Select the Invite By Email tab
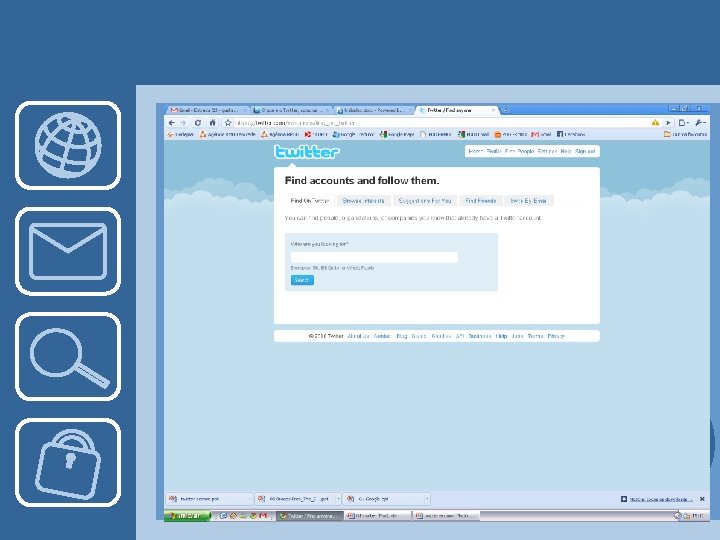Image resolution: width=720 pixels, height=540 pixels. coord(529,201)
